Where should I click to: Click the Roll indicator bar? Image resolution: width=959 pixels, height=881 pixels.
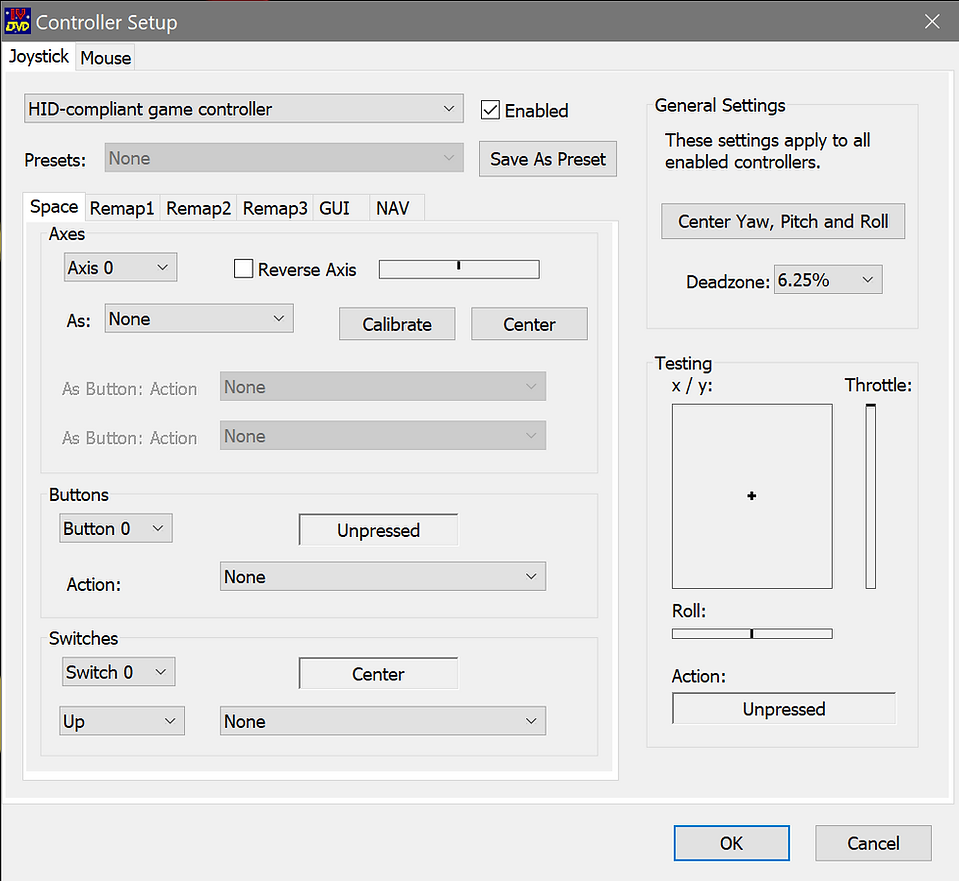pyautogui.click(x=752, y=634)
